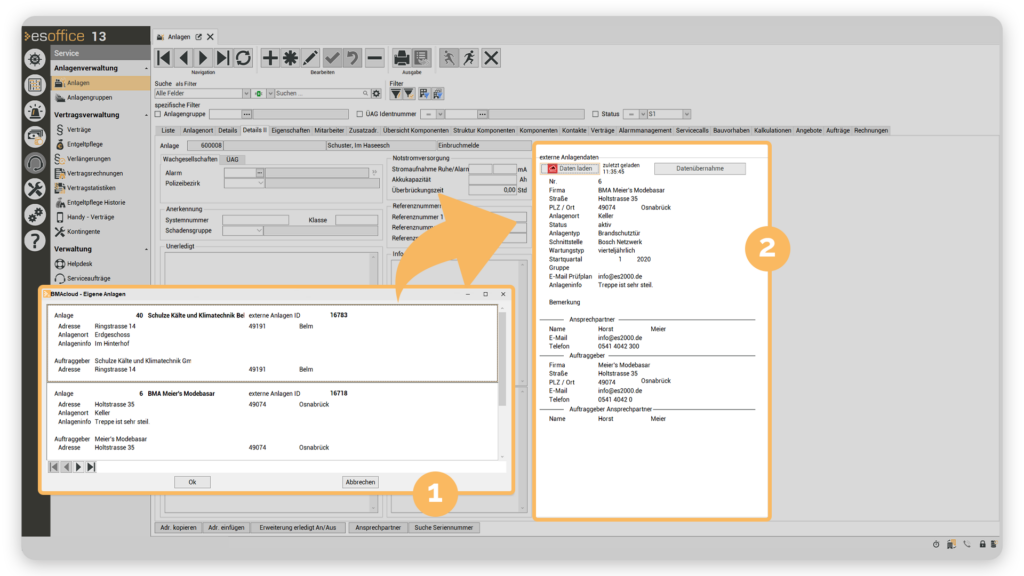Click the Adr. kopieren button

pos(178,528)
